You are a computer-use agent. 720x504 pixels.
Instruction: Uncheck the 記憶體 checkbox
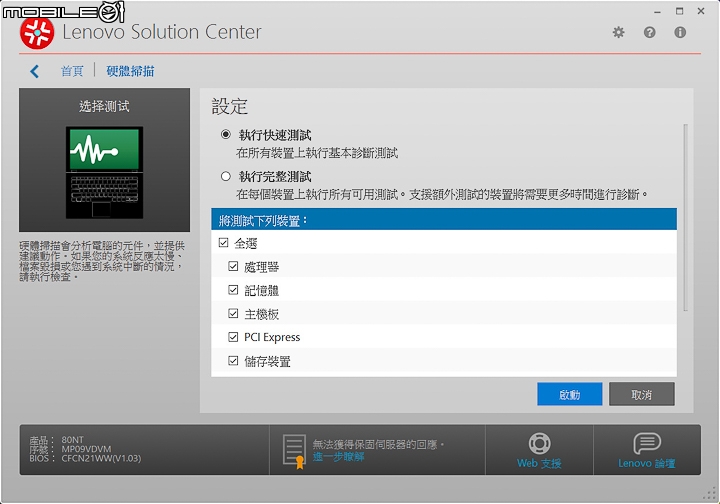click(233, 290)
